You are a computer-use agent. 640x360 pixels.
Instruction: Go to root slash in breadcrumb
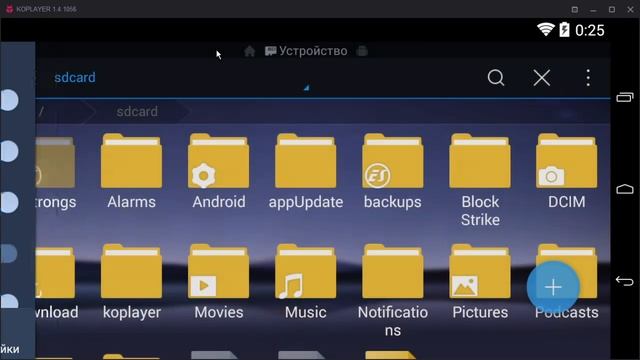[41, 111]
